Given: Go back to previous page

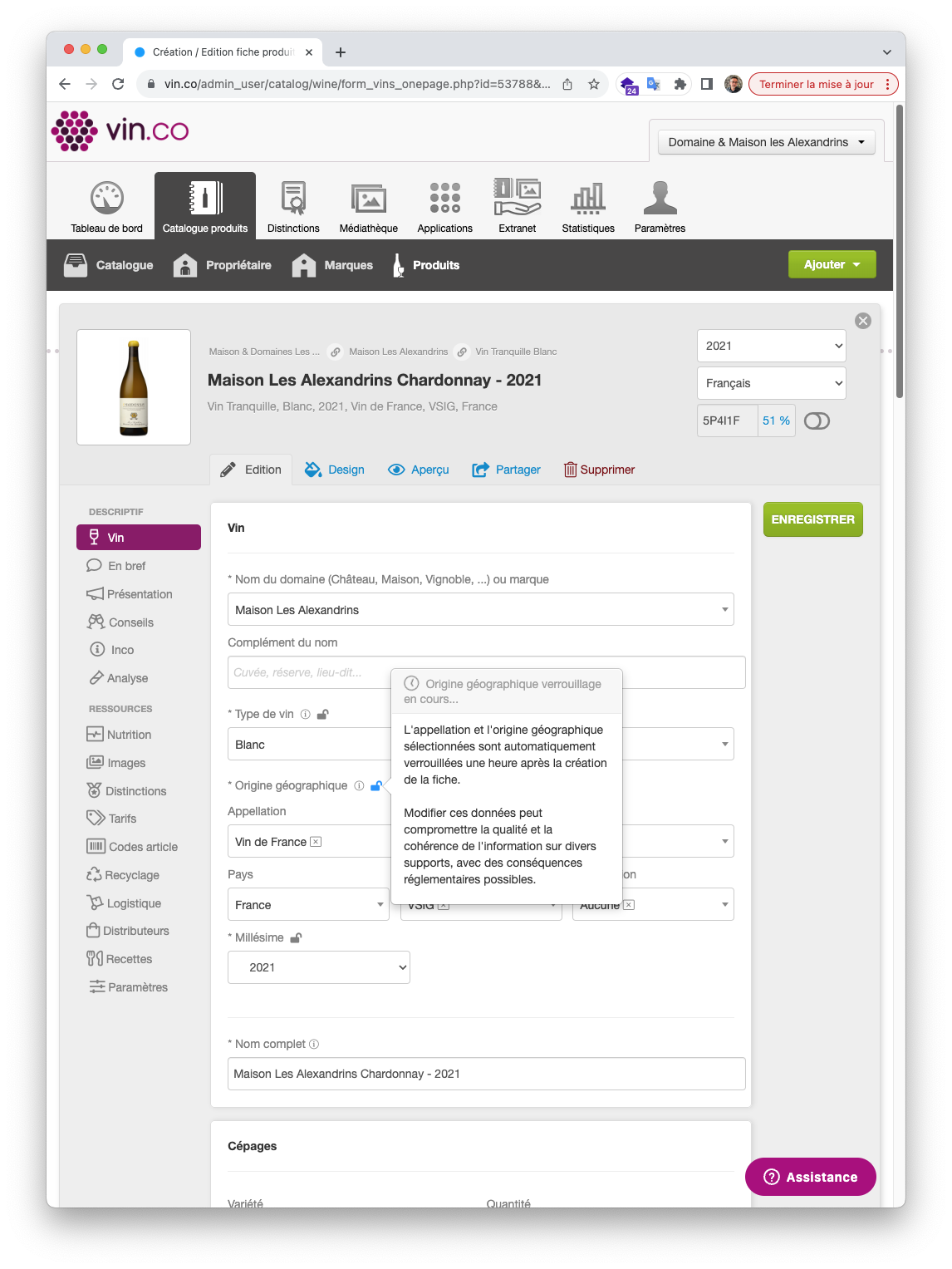Looking at the screenshot, I should coord(65,84).
